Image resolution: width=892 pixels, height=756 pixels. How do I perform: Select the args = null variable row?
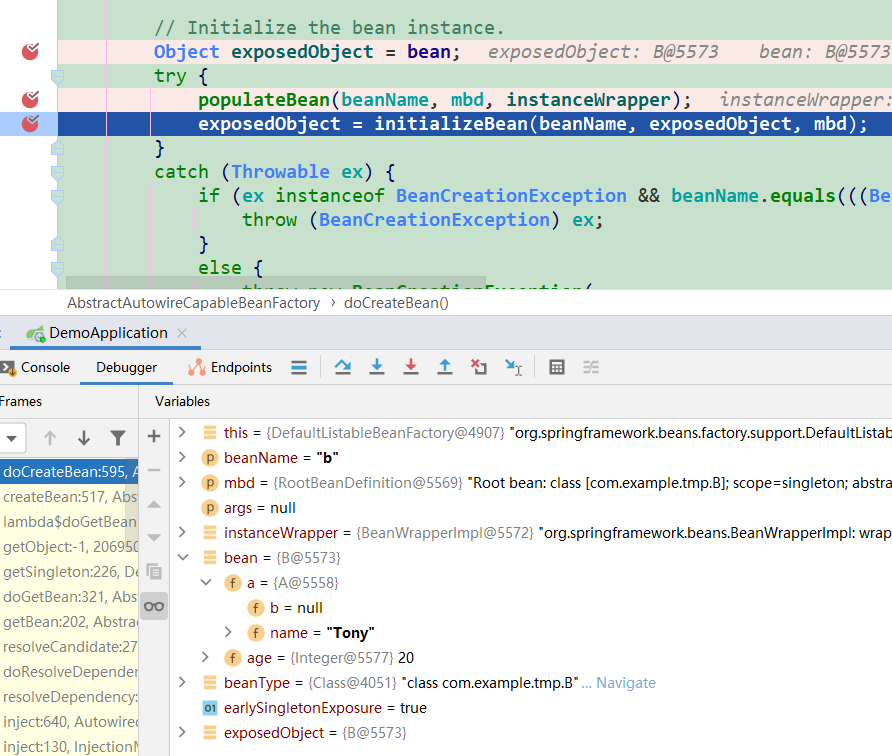point(531,507)
